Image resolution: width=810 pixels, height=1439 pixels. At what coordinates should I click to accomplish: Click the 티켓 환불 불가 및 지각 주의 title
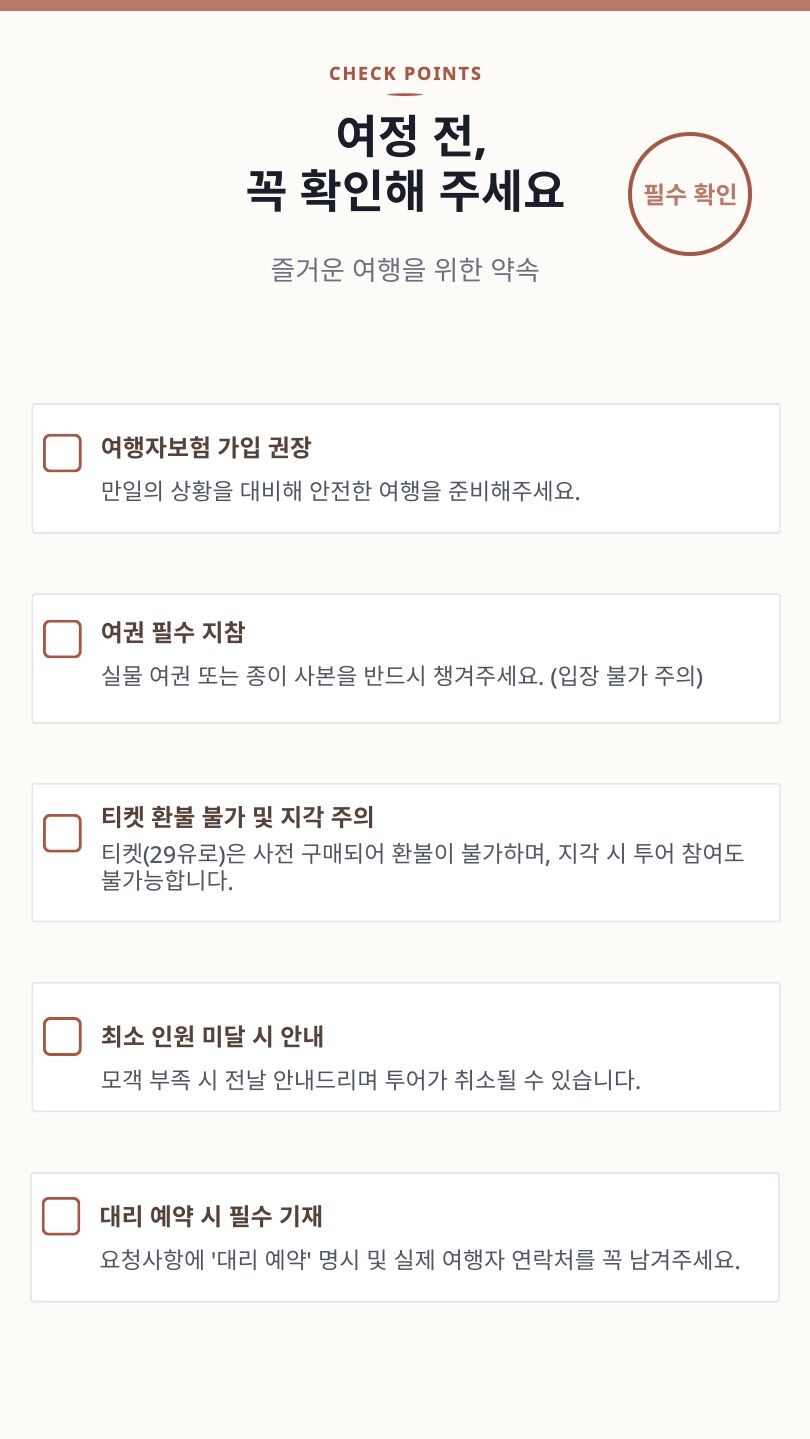[x=237, y=817]
